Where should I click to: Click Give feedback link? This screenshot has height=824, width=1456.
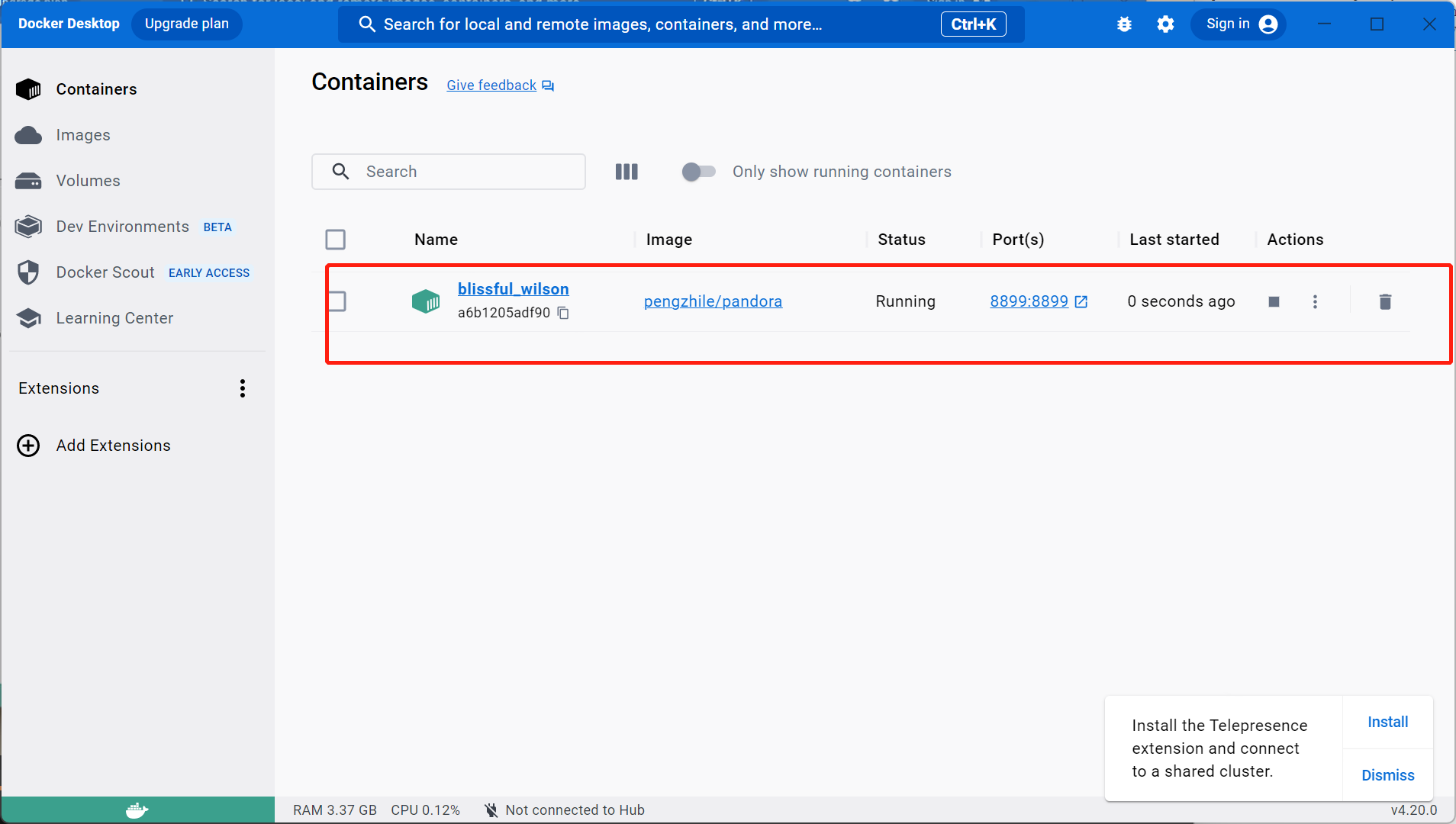click(x=491, y=85)
